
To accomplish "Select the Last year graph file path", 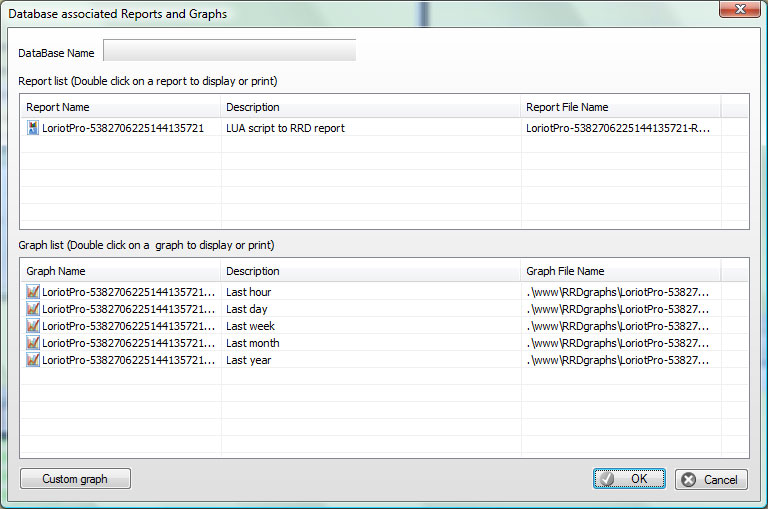I will click(618, 360).
